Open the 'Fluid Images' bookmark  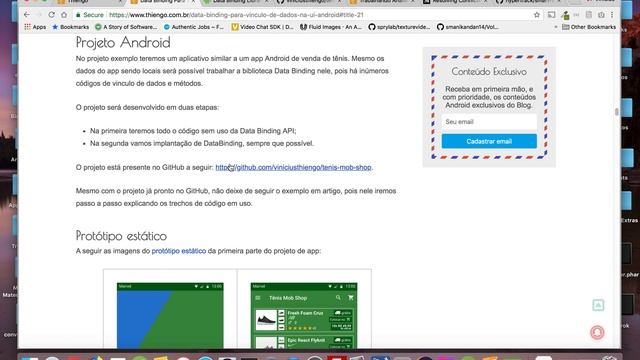[331, 27]
